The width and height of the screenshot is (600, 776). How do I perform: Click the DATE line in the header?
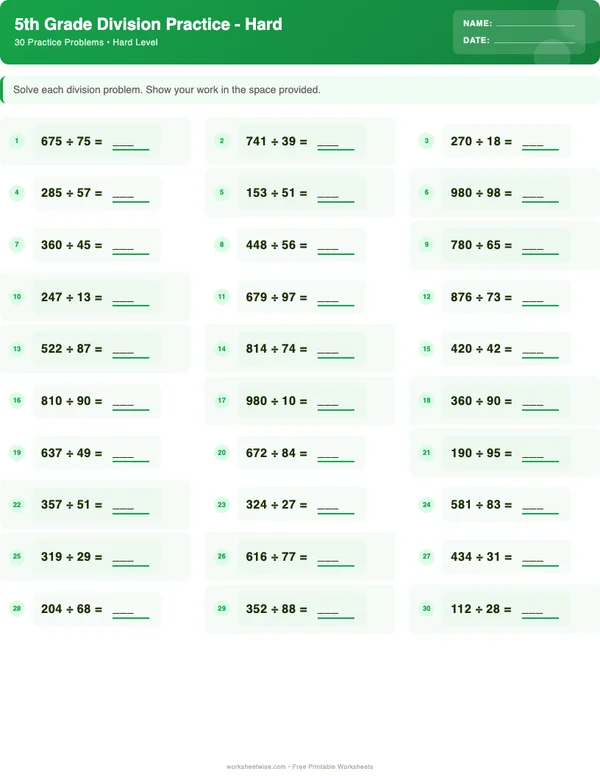click(534, 41)
